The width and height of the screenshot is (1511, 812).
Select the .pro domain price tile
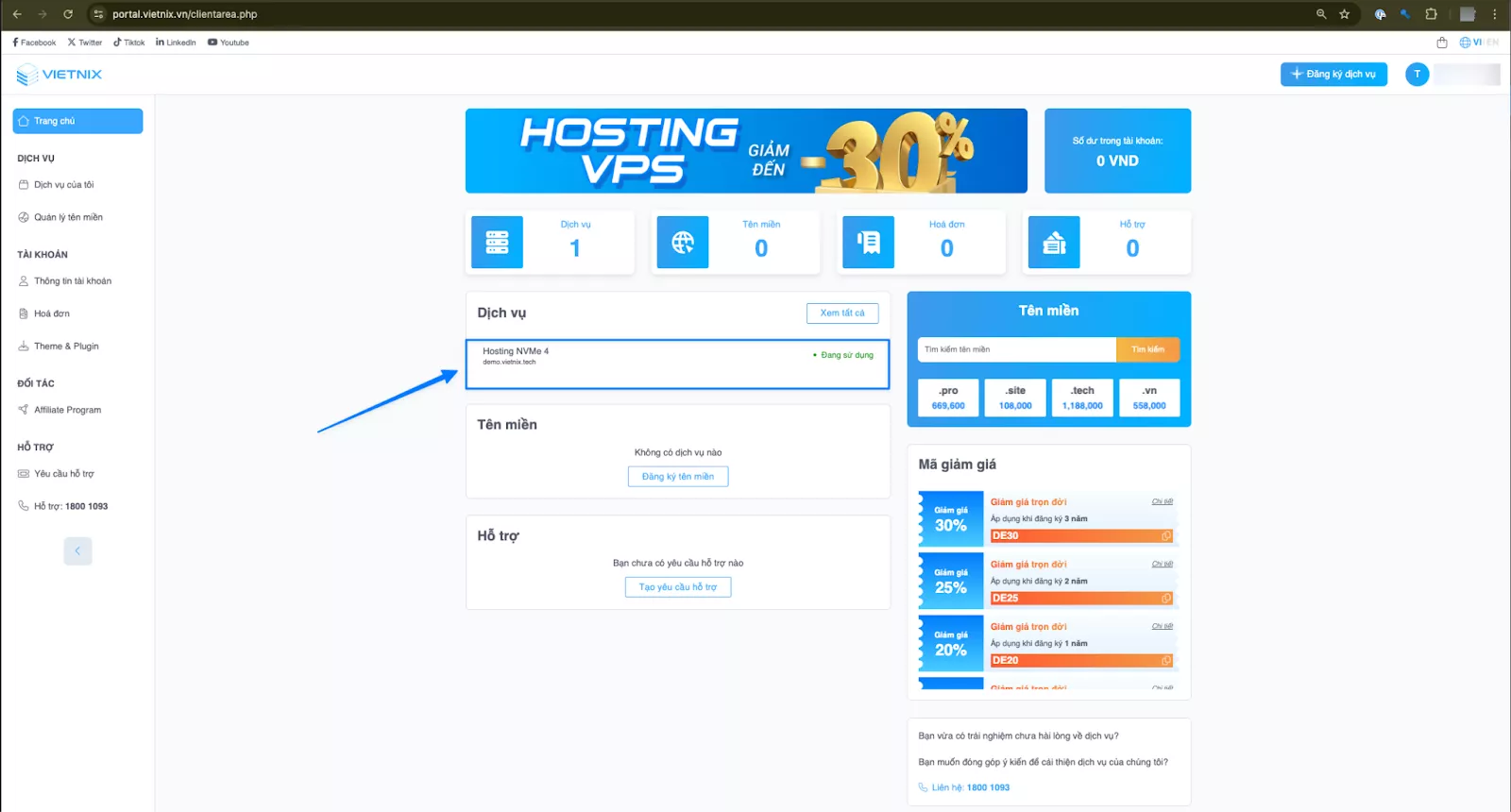[x=948, y=398]
